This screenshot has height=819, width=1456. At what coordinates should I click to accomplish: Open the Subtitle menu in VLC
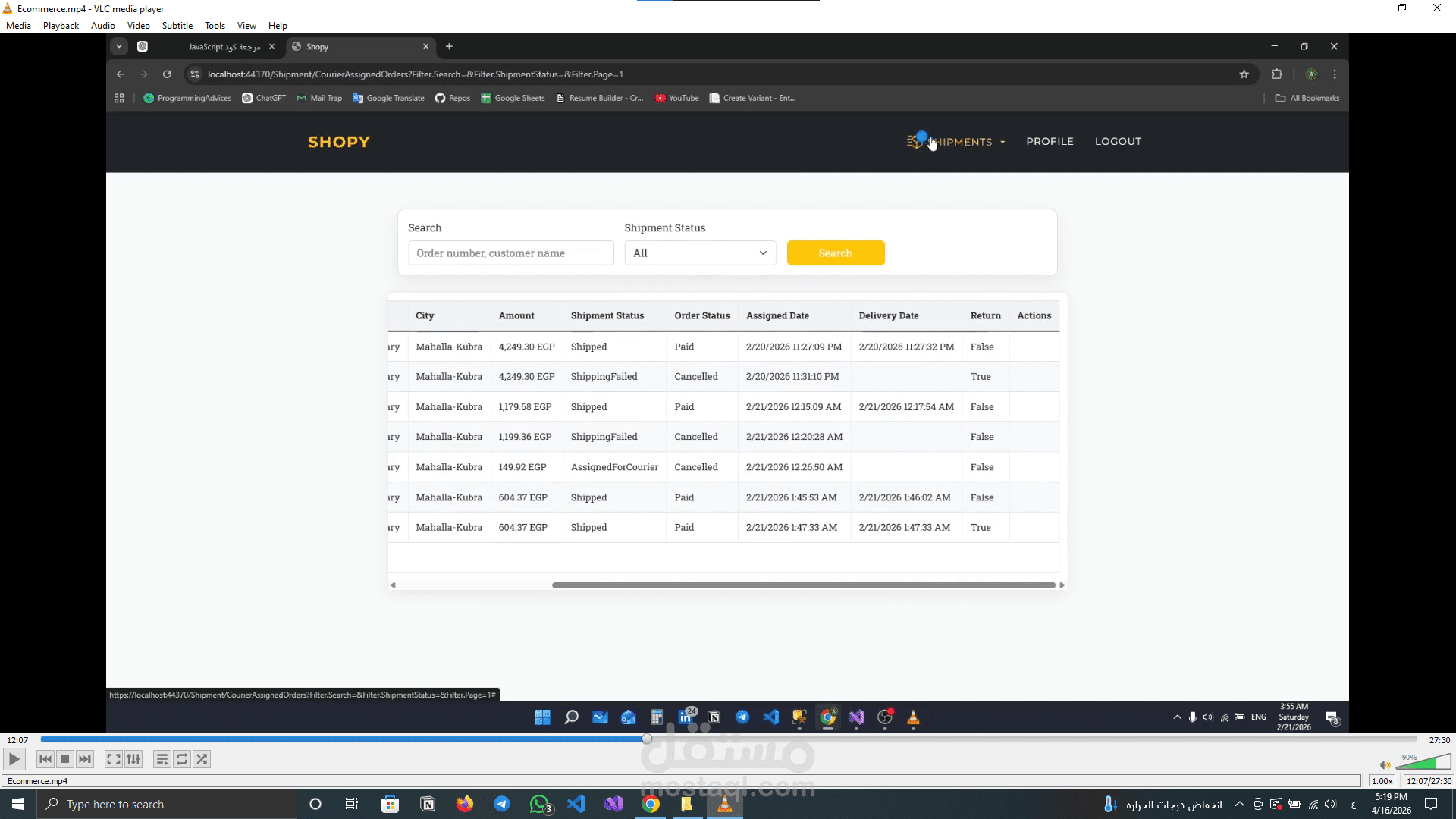(x=177, y=25)
